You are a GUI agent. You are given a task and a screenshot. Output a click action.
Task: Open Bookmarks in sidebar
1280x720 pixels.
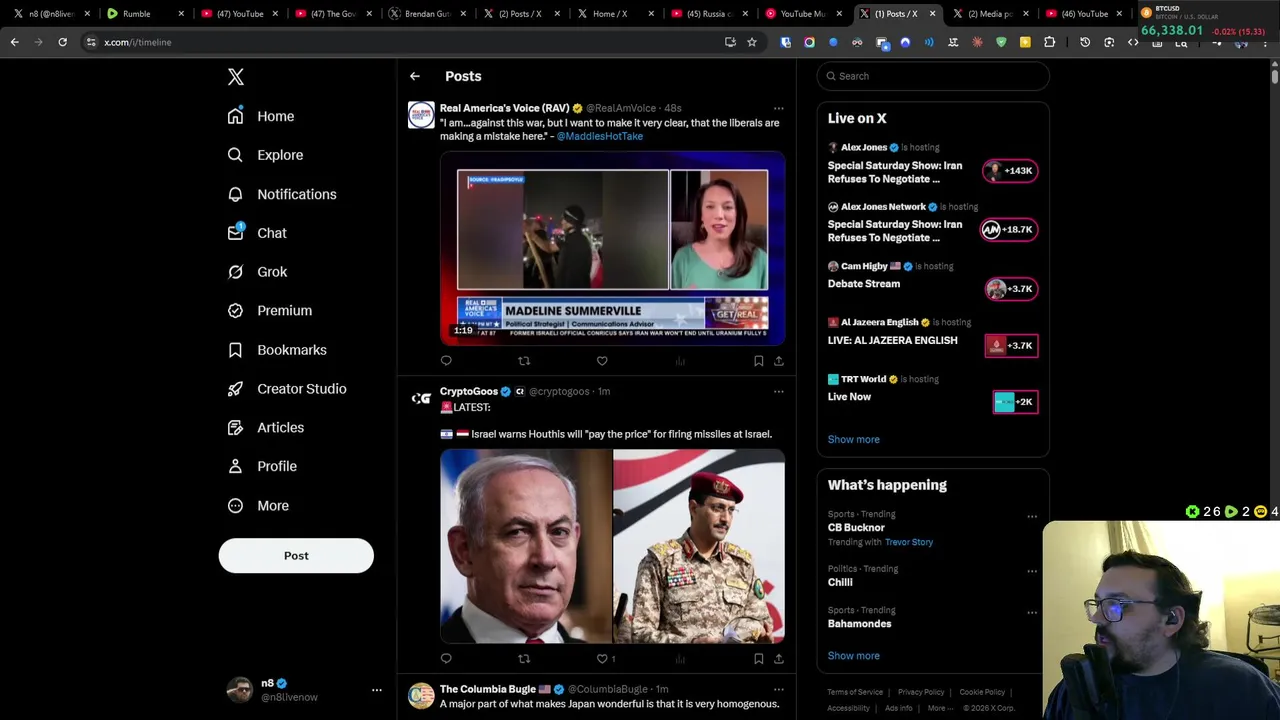276,350
